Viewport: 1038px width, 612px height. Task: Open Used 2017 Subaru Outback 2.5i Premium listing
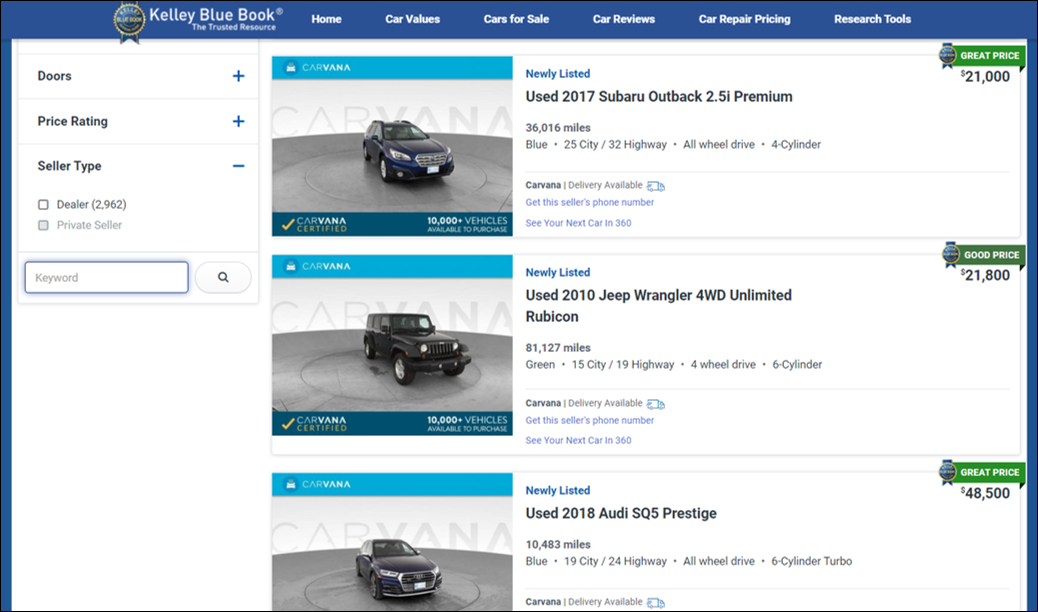point(659,97)
